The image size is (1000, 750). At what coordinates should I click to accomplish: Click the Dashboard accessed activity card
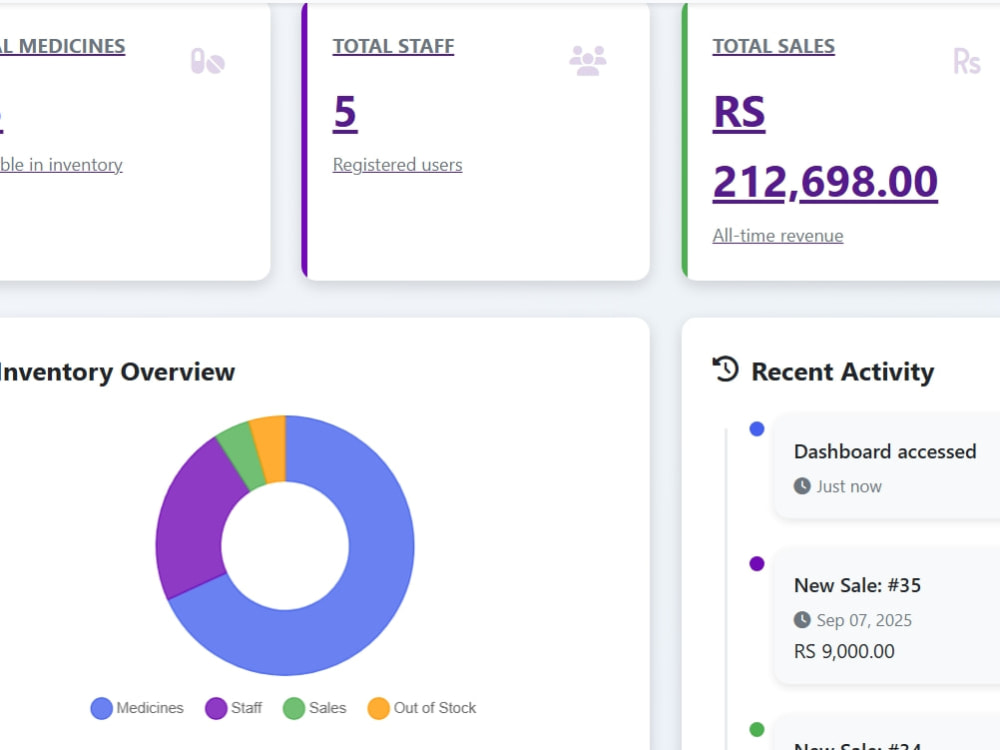pyautogui.click(x=886, y=466)
